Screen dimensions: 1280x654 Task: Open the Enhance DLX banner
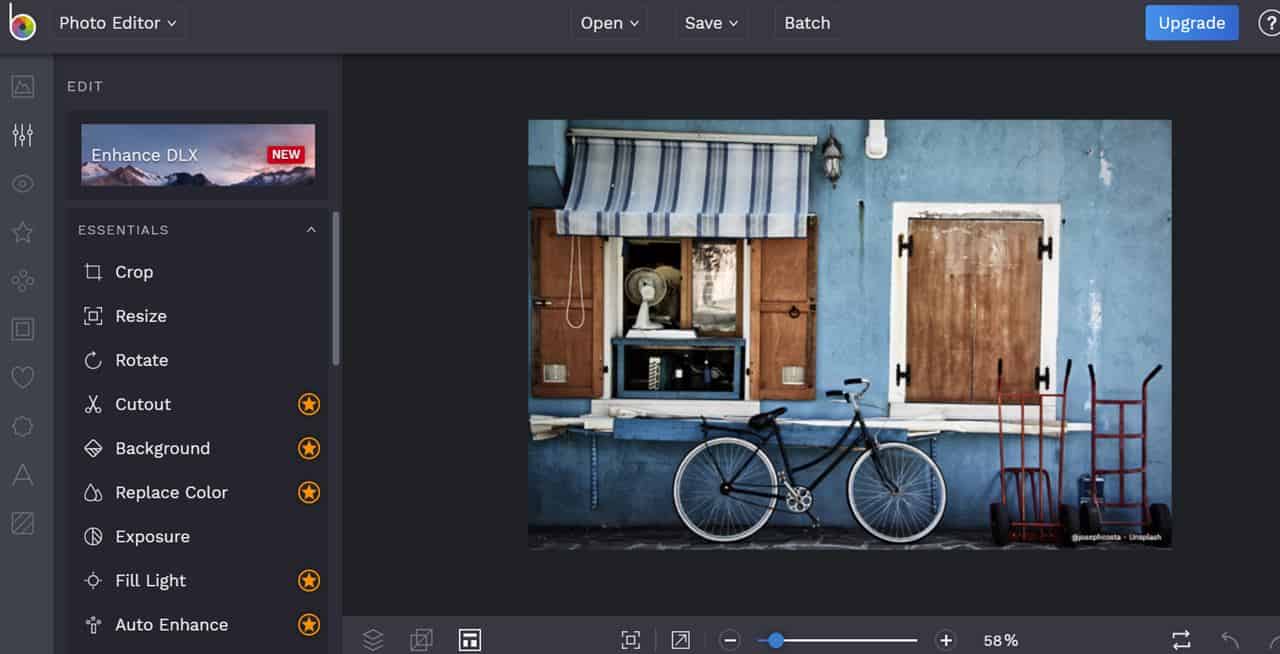coord(198,155)
